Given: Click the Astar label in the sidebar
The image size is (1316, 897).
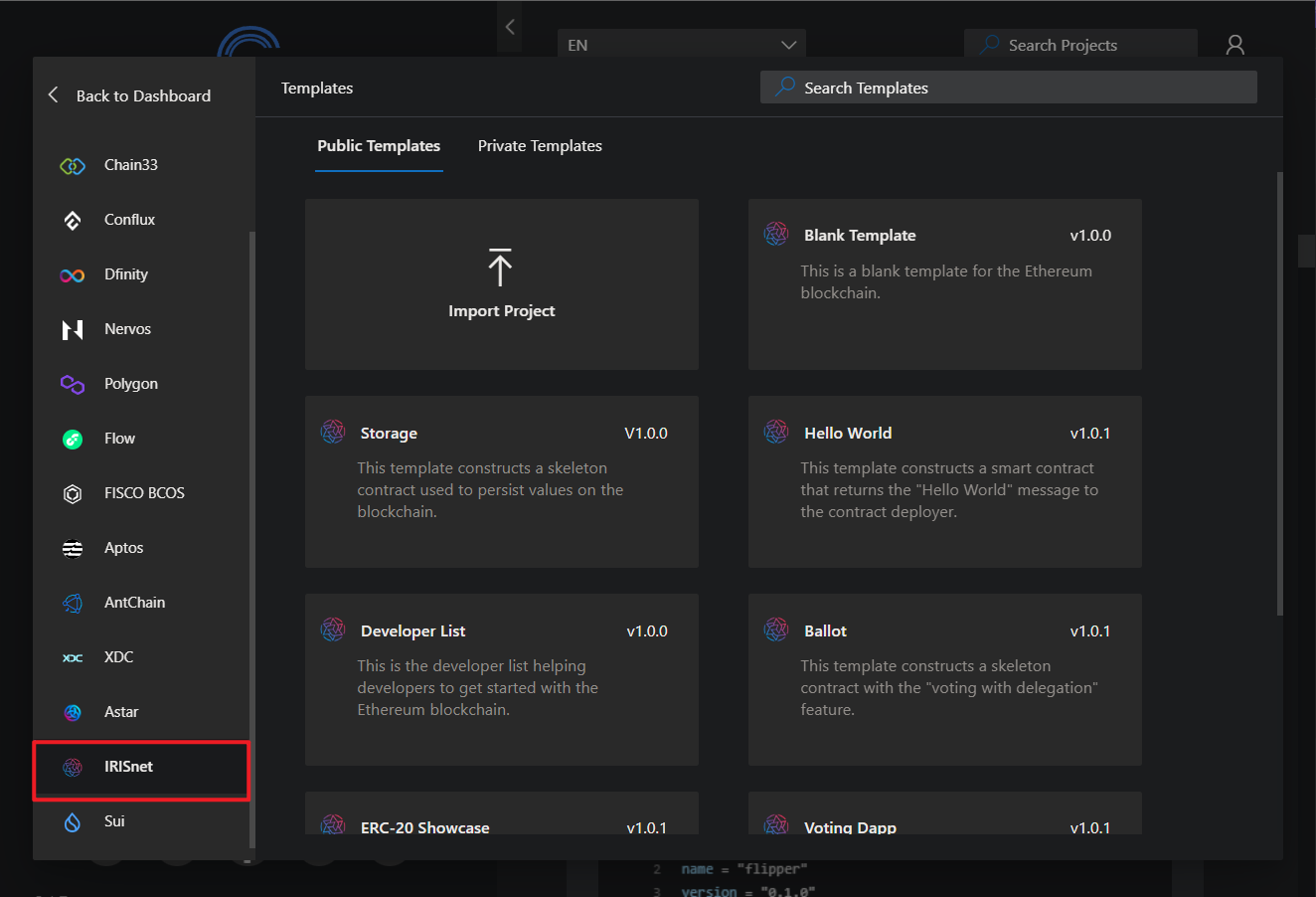Looking at the screenshot, I should click(122, 712).
